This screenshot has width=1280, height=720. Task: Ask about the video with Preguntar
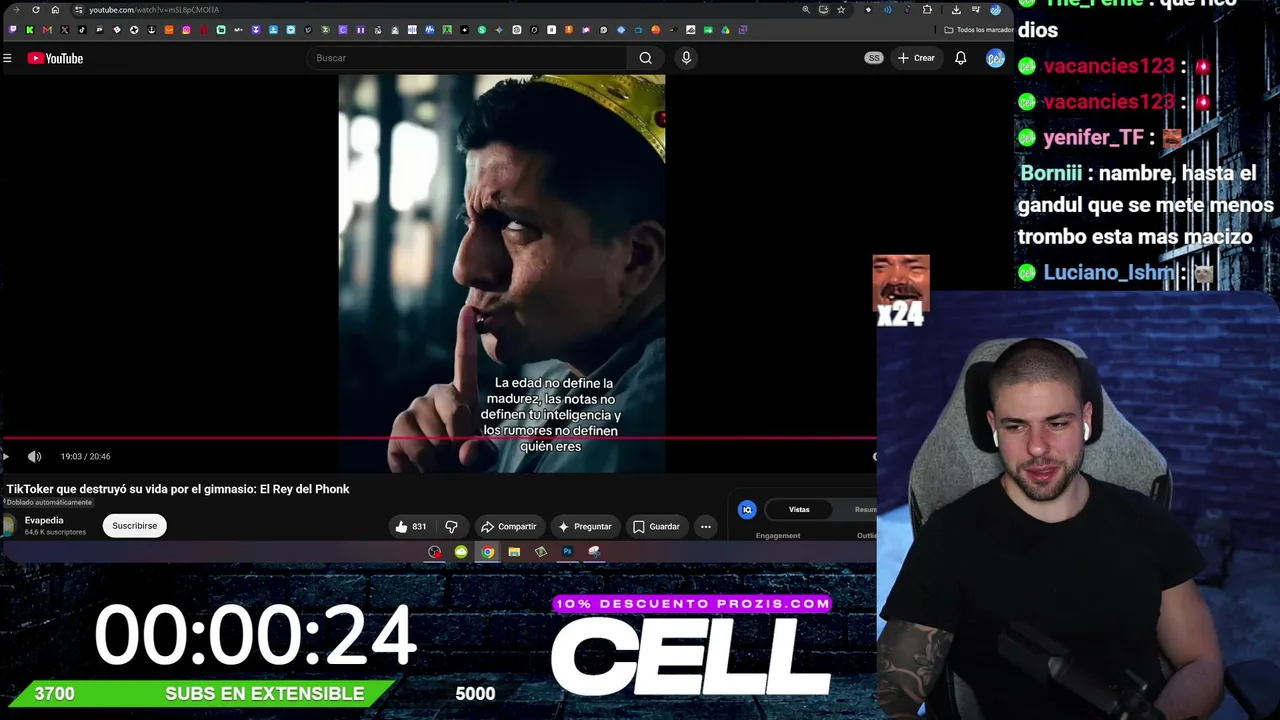[584, 526]
